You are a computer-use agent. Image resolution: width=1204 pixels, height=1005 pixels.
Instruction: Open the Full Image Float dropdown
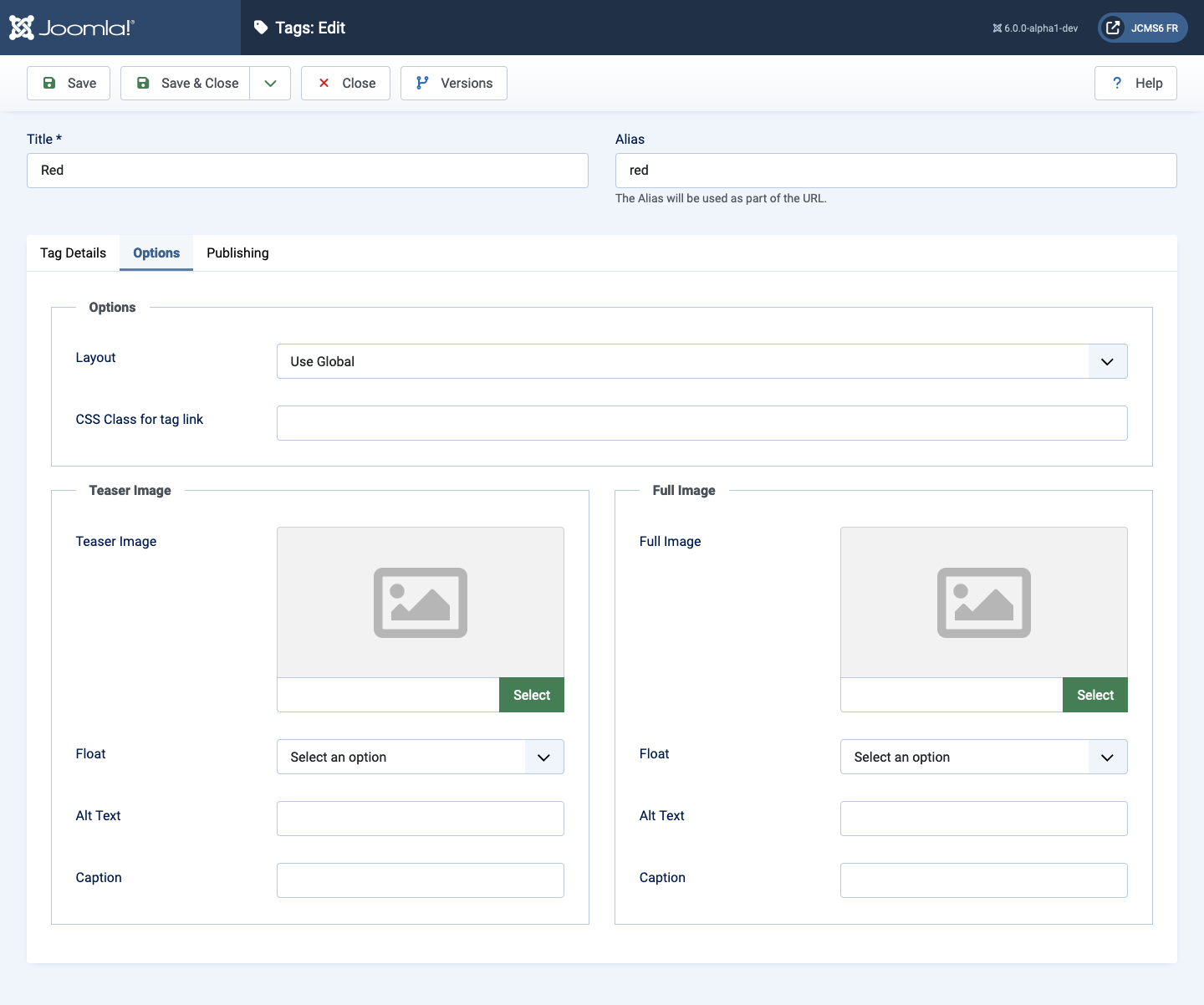984,757
